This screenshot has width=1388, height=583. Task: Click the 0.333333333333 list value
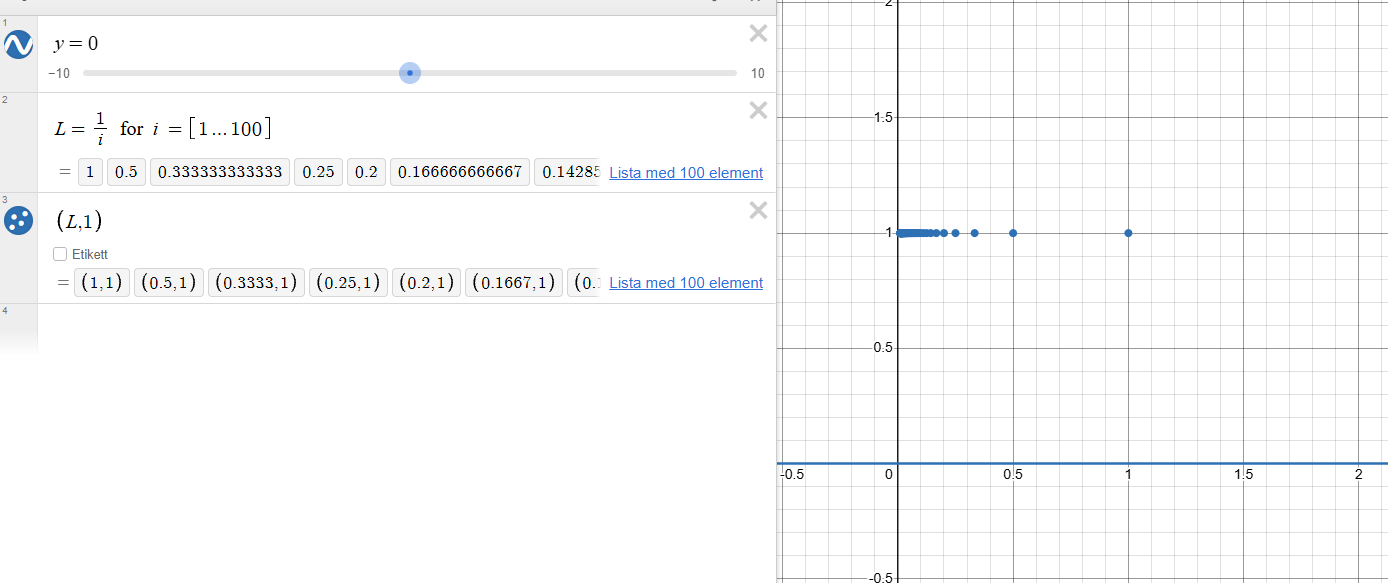click(x=219, y=172)
